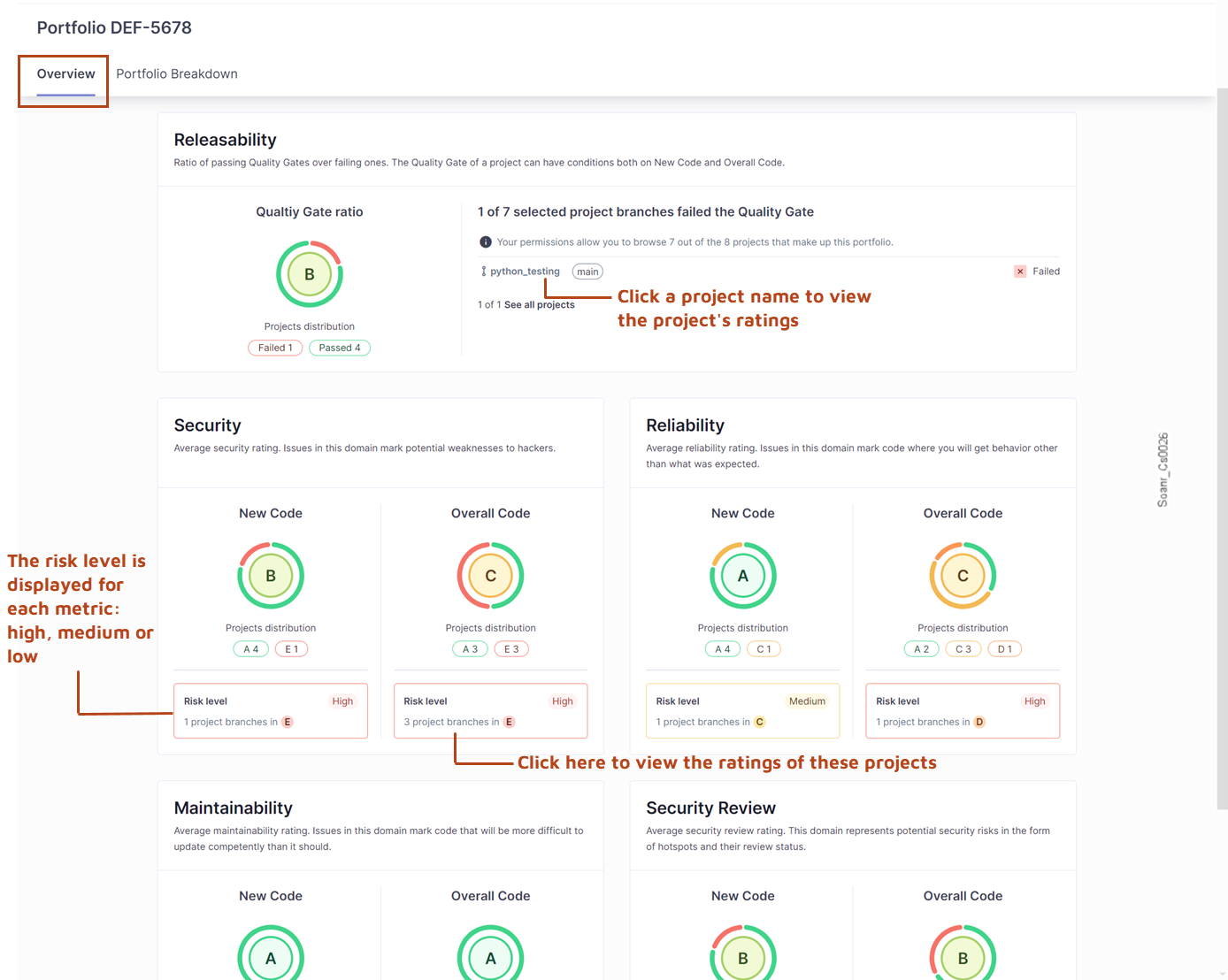Click the info icon about portfolio permissions
Viewport: 1228px width, 980px height.
tap(486, 241)
